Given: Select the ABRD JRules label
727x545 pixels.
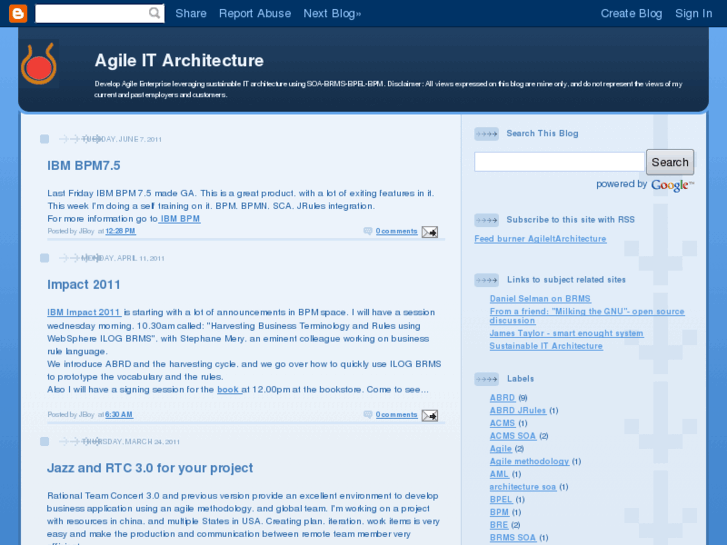Looking at the screenshot, I should coord(518,410).
